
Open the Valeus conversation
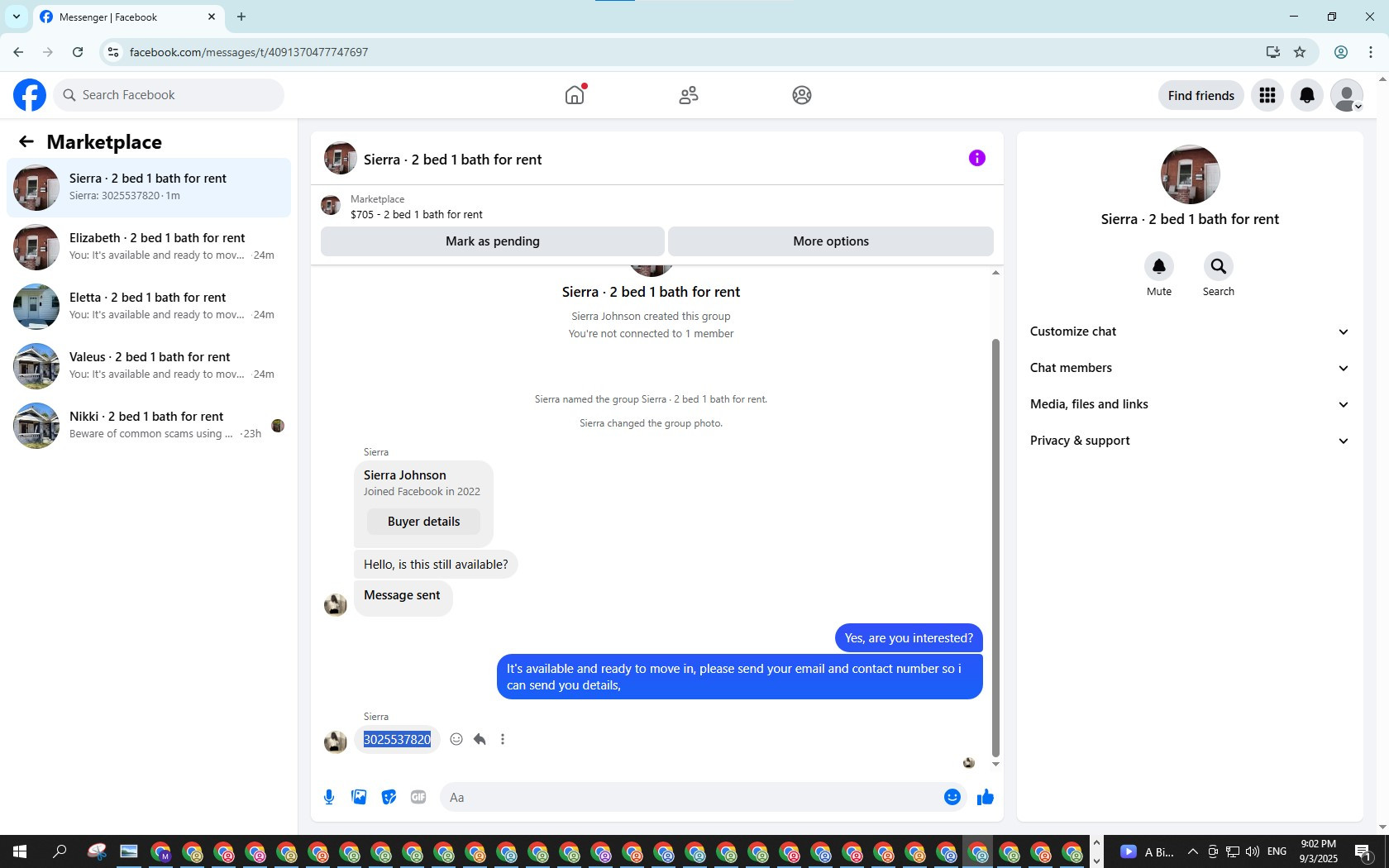[149, 366]
